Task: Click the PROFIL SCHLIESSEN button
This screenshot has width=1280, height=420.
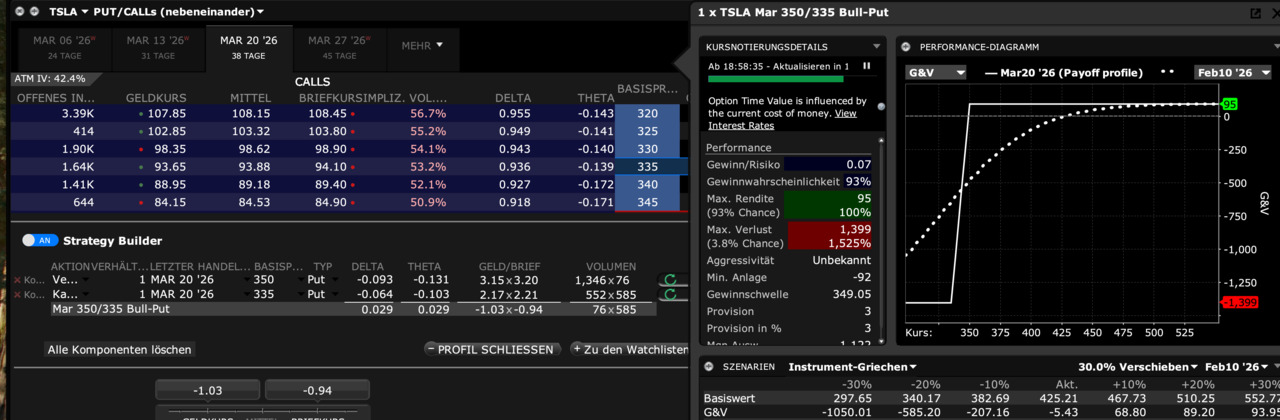Action: point(490,350)
